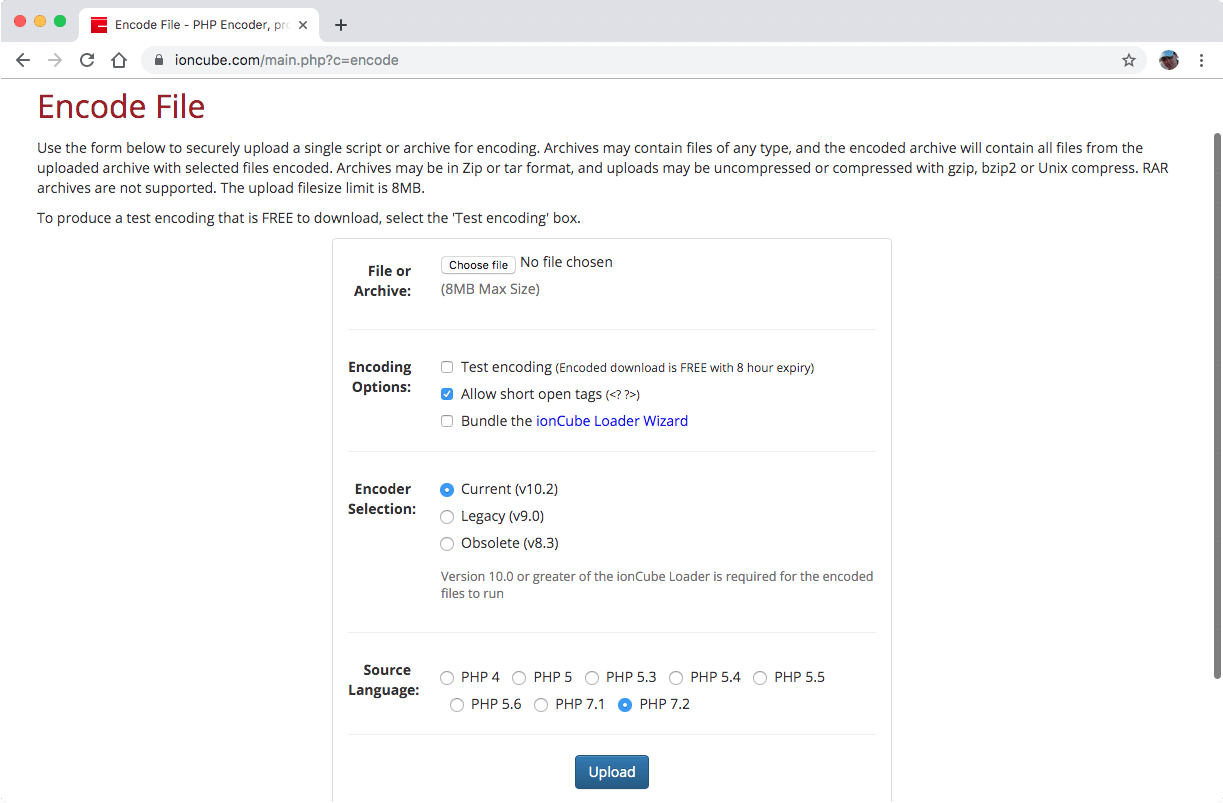Bookmark this page with the star icon
The image size is (1223, 803).
click(x=1129, y=60)
